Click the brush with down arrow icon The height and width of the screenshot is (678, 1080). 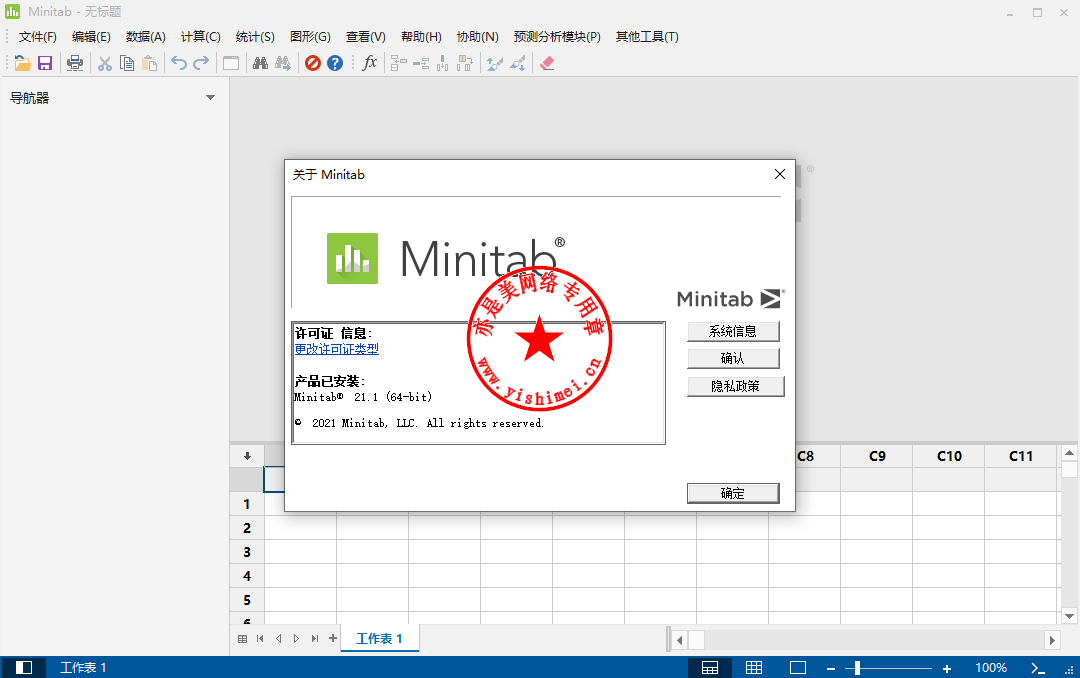517,63
